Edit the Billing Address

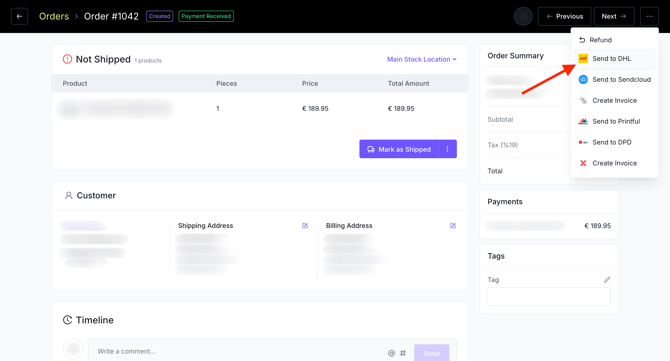[453, 226]
